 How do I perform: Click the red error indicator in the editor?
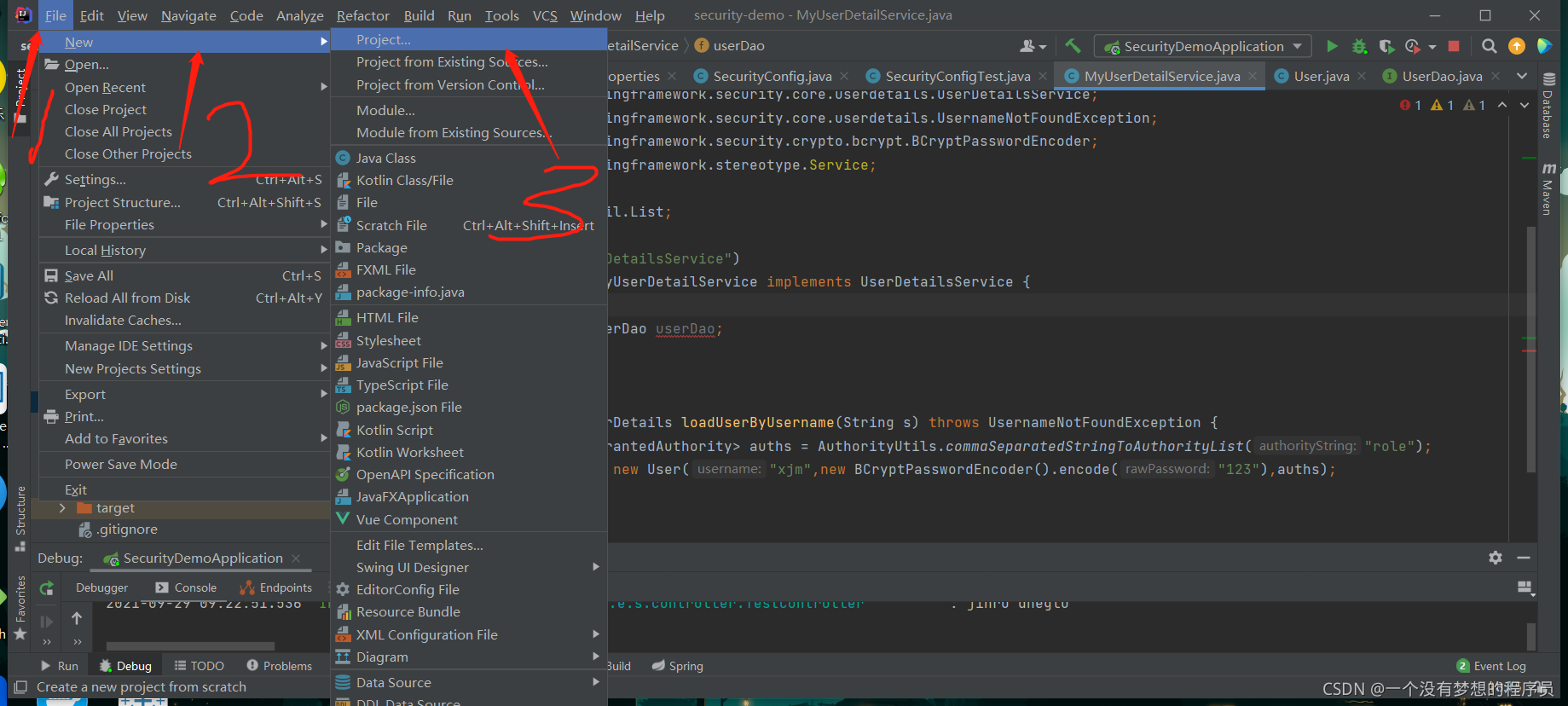pyautogui.click(x=1410, y=105)
